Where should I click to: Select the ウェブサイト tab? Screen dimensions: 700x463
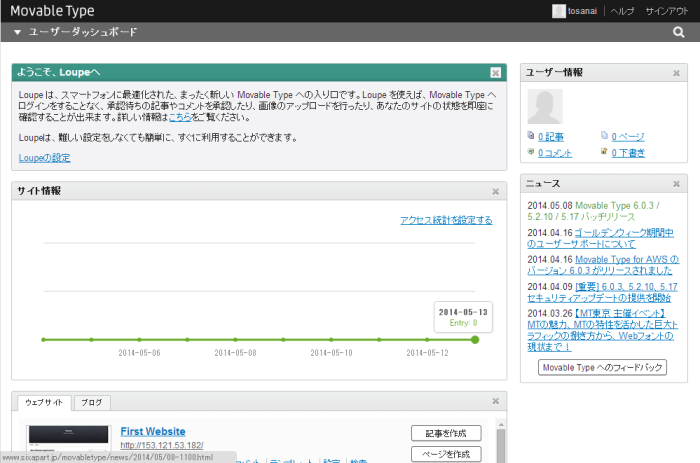pyautogui.click(x=43, y=403)
